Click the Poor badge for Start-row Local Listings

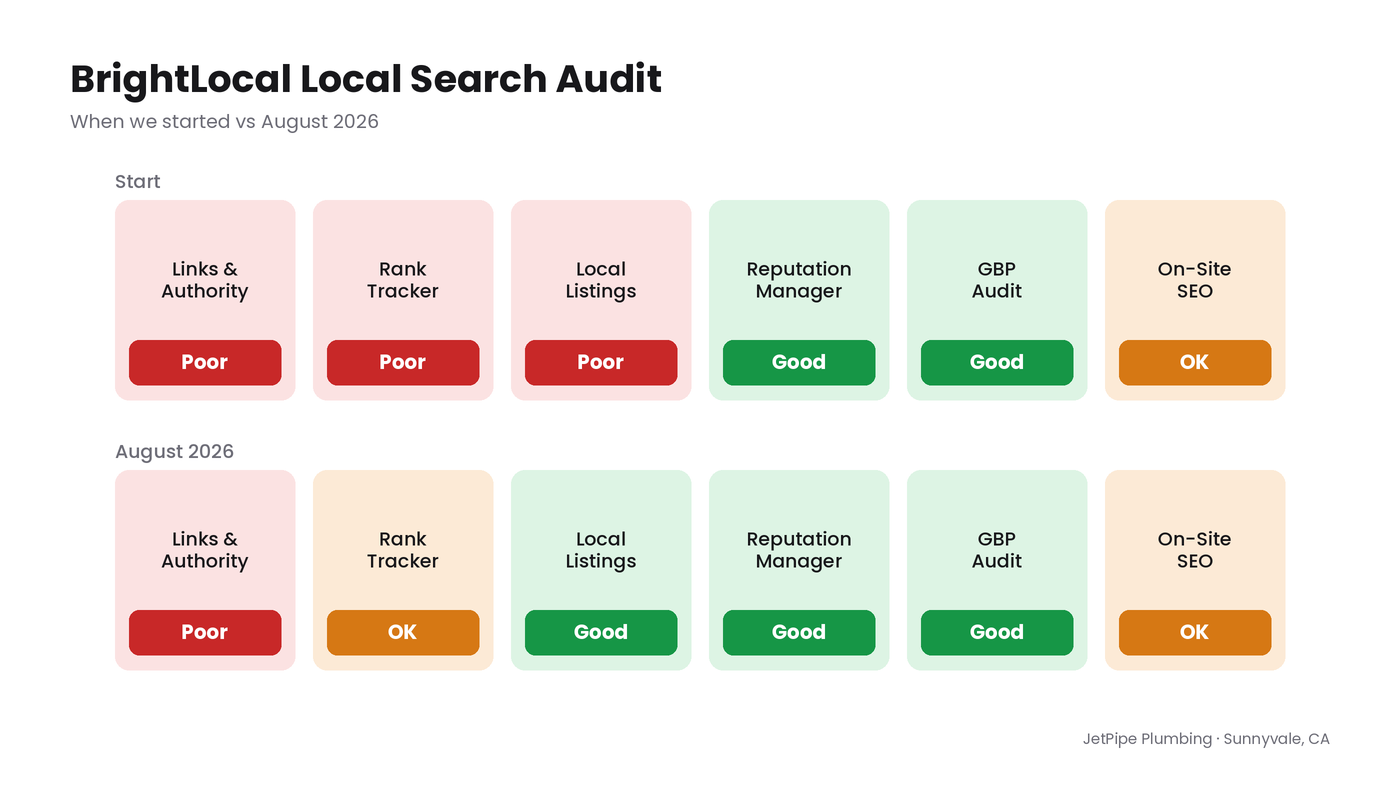pyautogui.click(x=601, y=362)
